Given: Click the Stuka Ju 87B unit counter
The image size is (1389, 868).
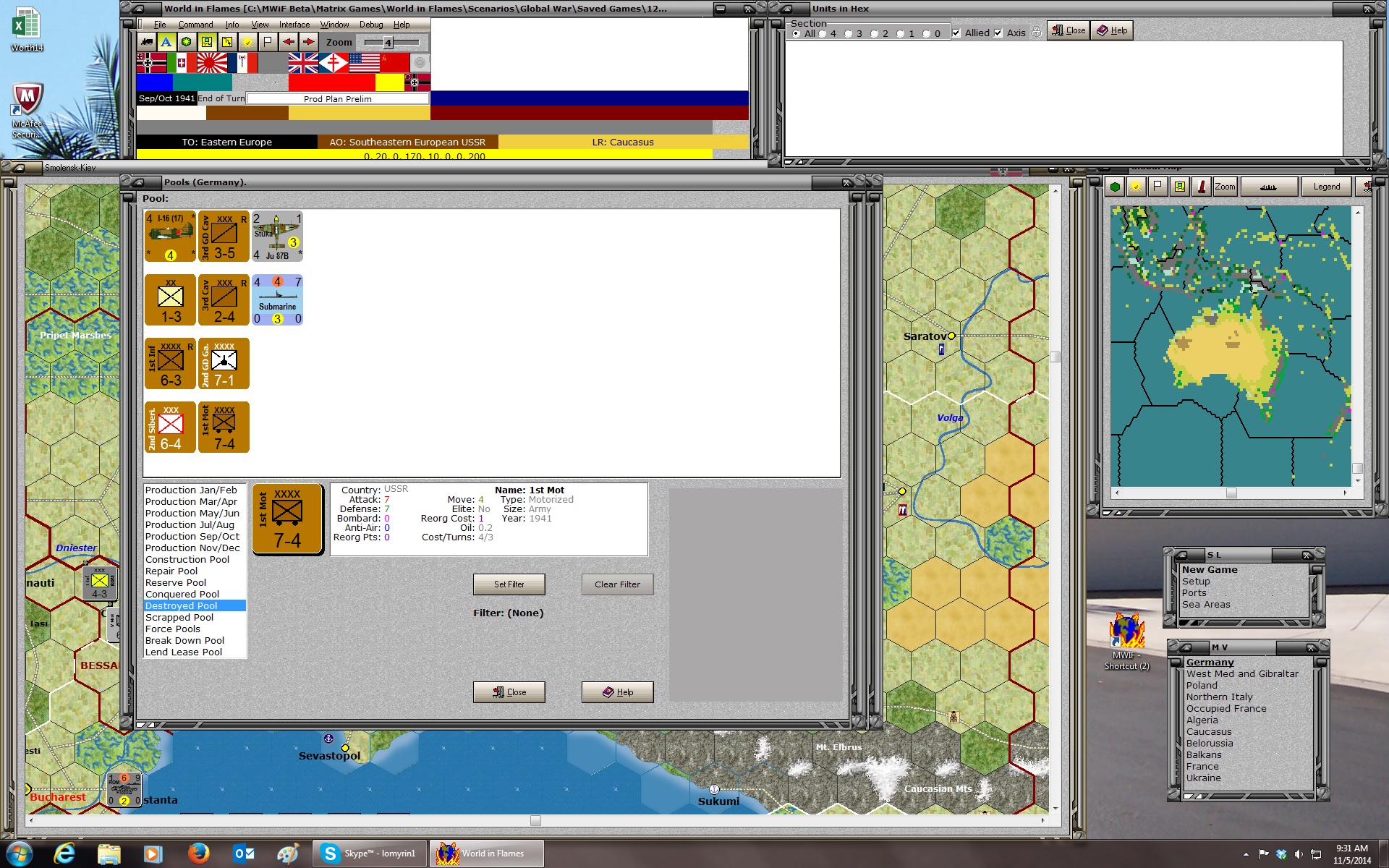Looking at the screenshot, I should 277,236.
